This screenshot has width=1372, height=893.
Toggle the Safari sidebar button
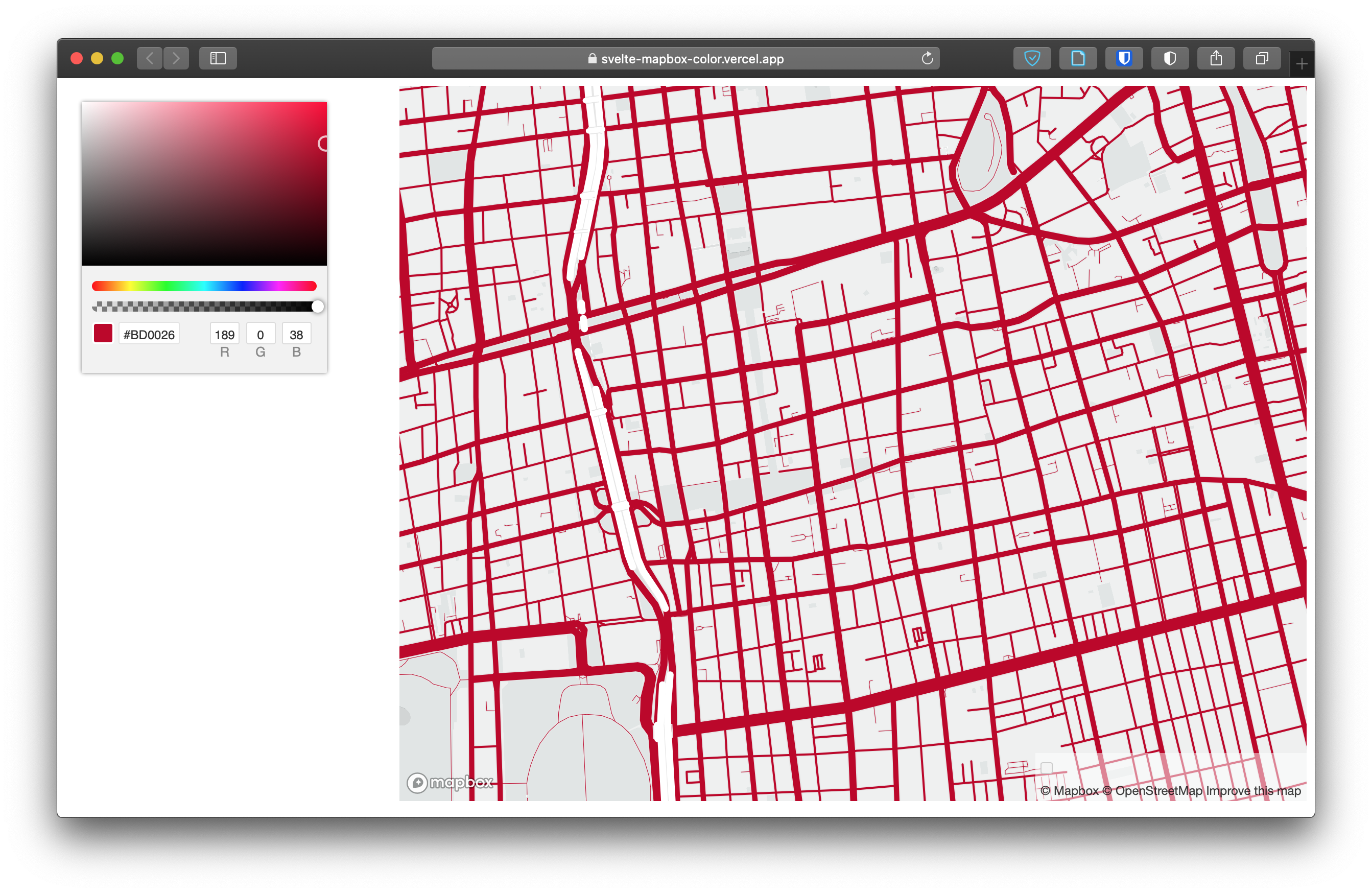click(x=218, y=58)
